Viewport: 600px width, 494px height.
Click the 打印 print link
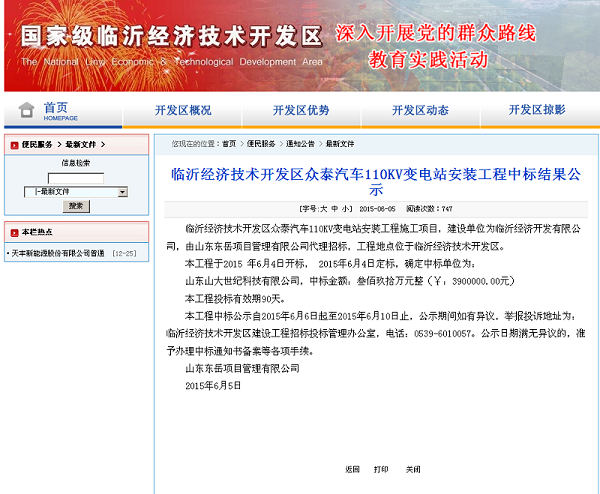pos(381,469)
